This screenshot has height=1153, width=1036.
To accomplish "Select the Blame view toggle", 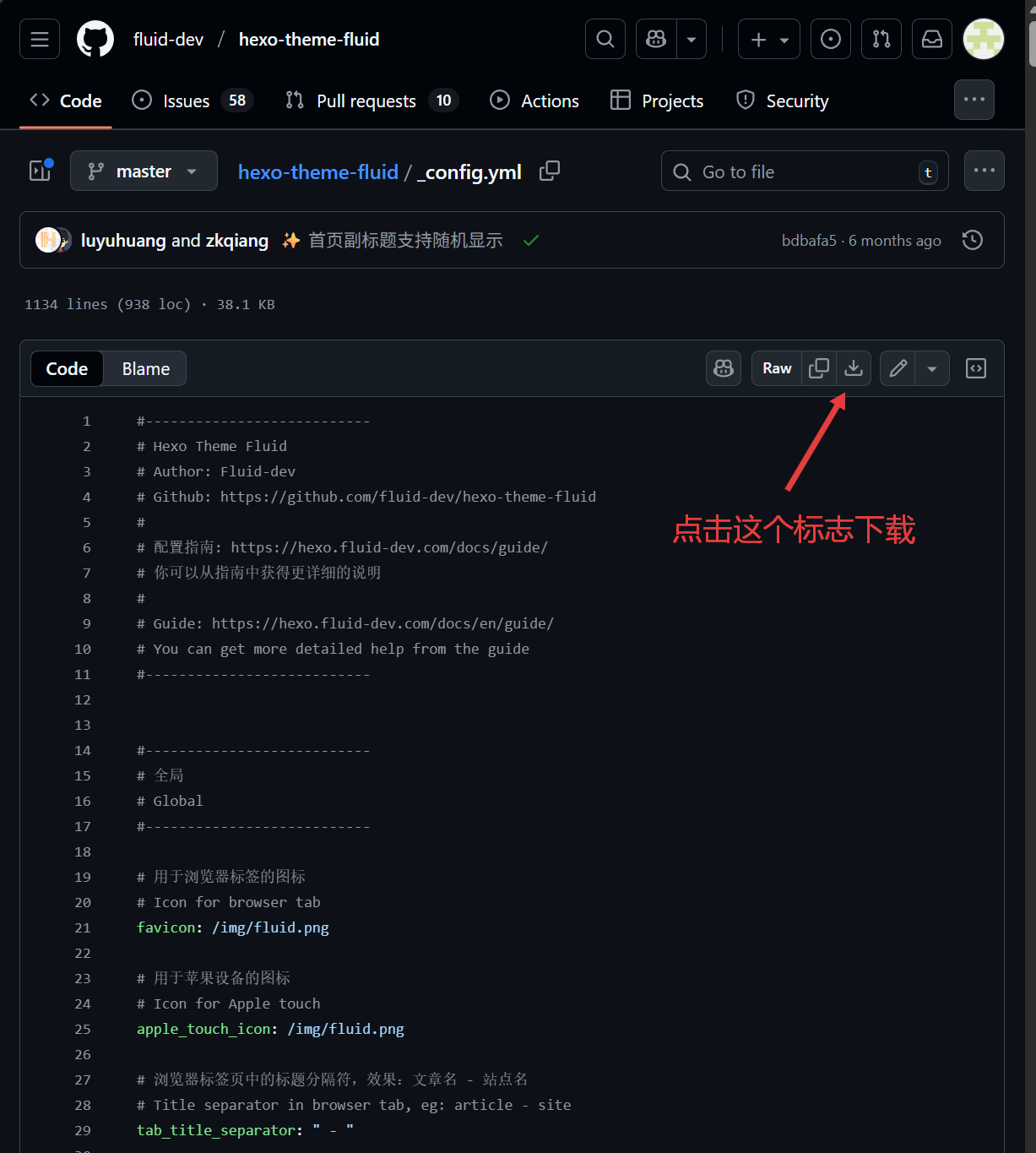I will pos(146,368).
